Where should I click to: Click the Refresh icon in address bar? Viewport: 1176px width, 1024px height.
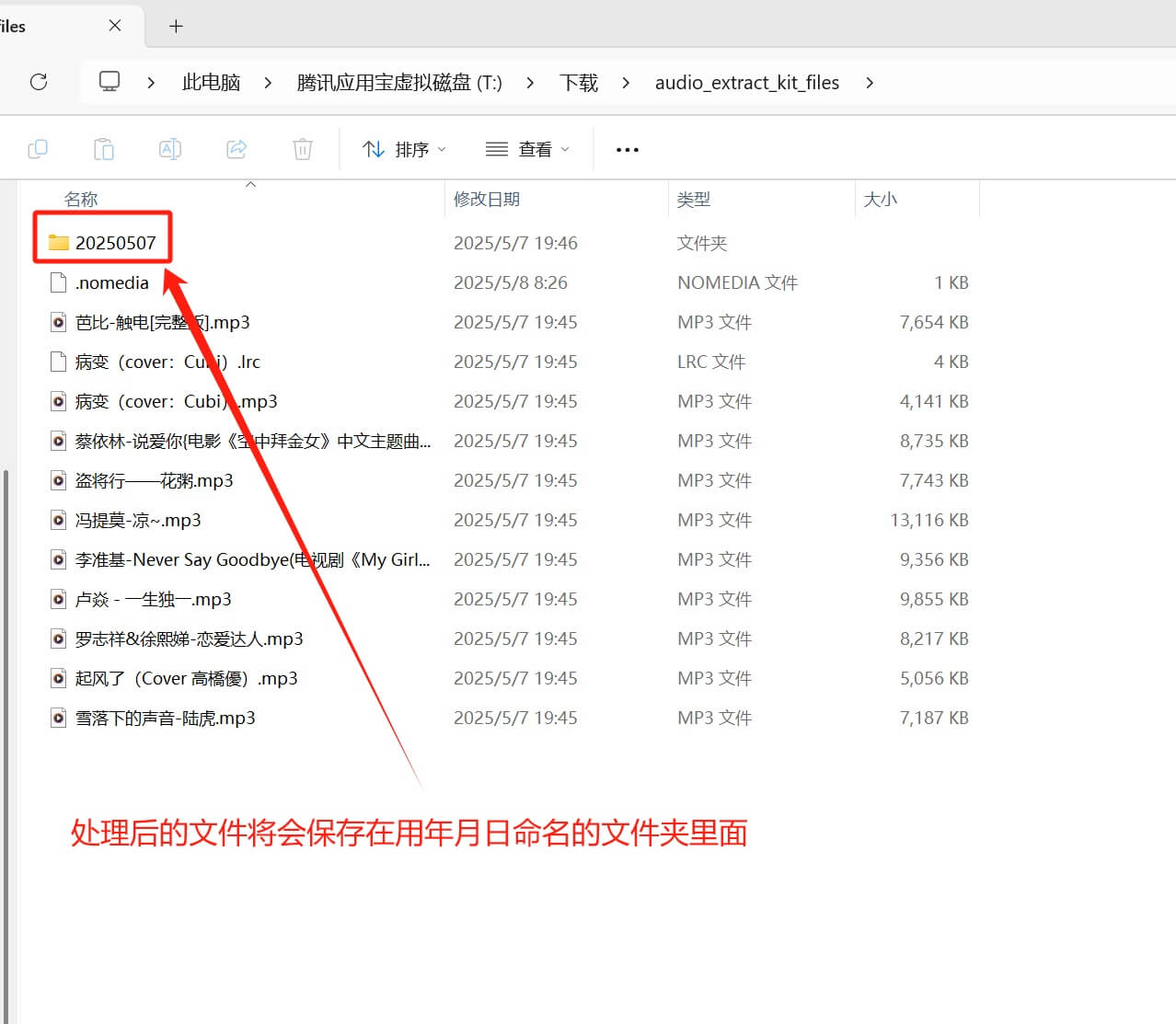(x=39, y=82)
